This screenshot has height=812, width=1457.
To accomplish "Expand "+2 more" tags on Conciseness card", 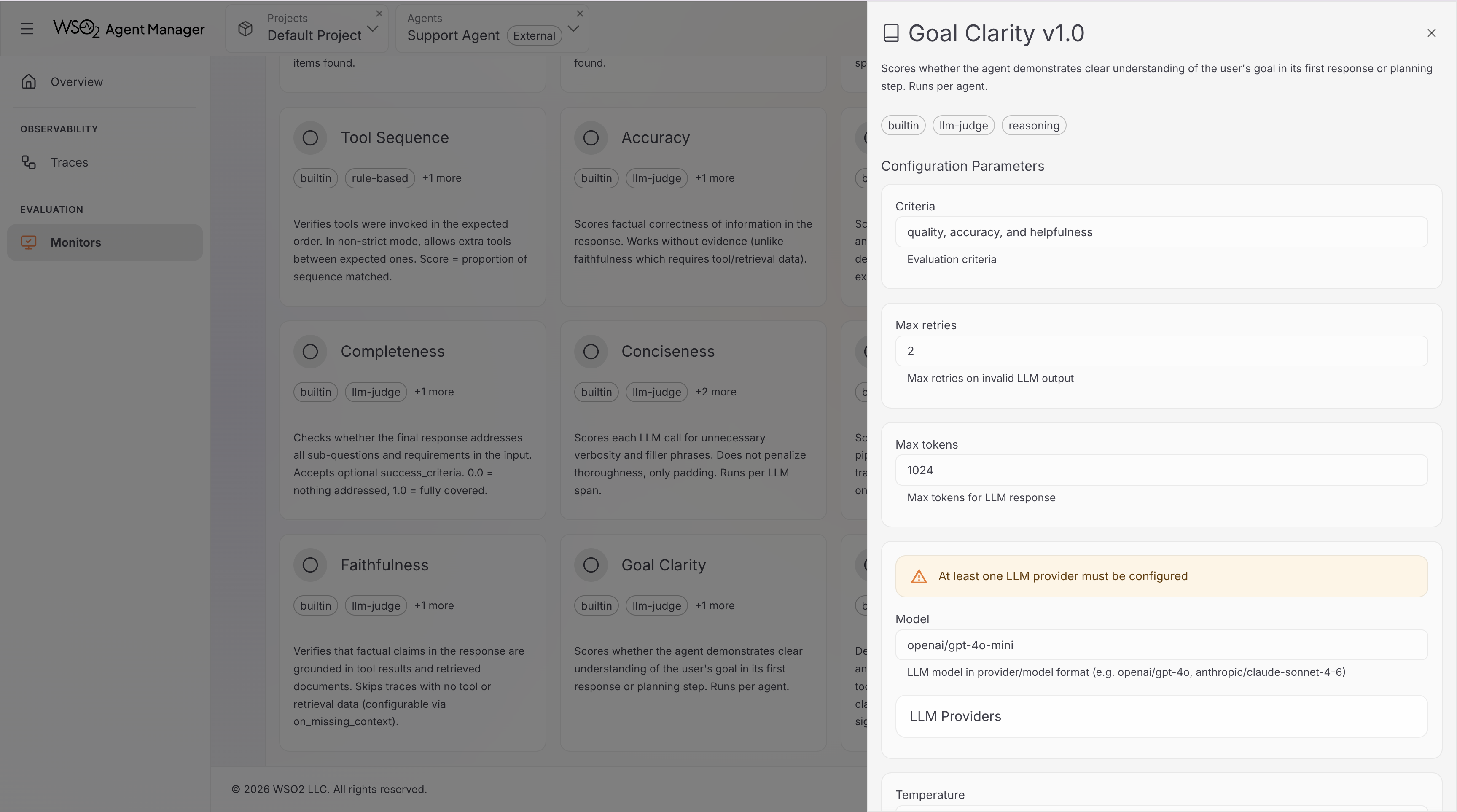I will pos(715,391).
